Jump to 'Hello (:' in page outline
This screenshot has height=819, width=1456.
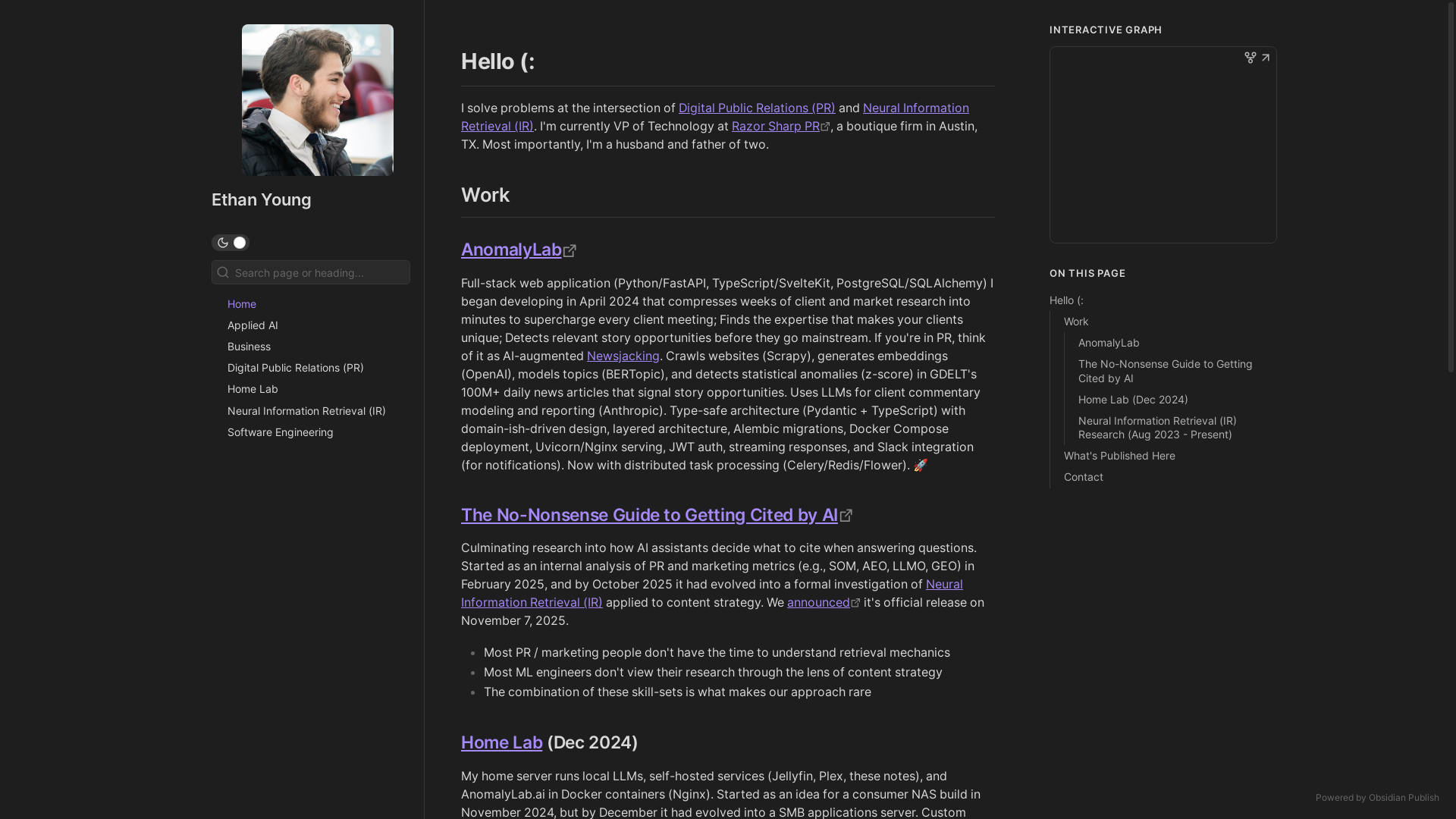[x=1066, y=300]
